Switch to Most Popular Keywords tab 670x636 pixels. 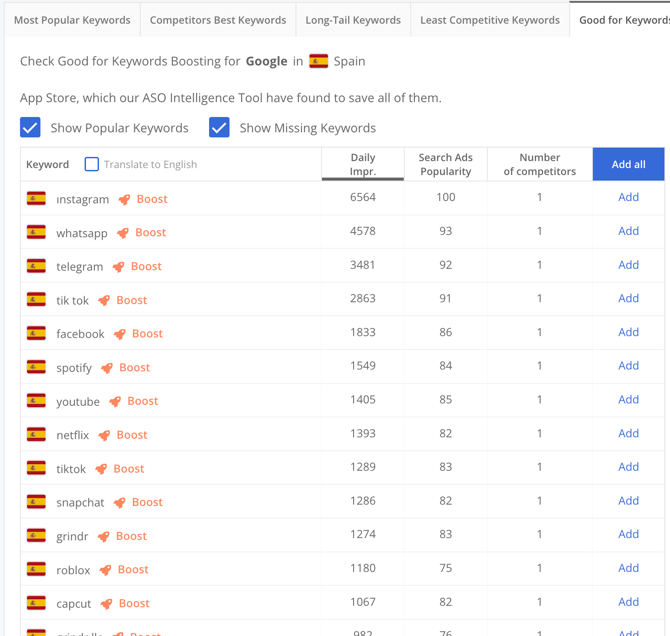click(x=72, y=20)
